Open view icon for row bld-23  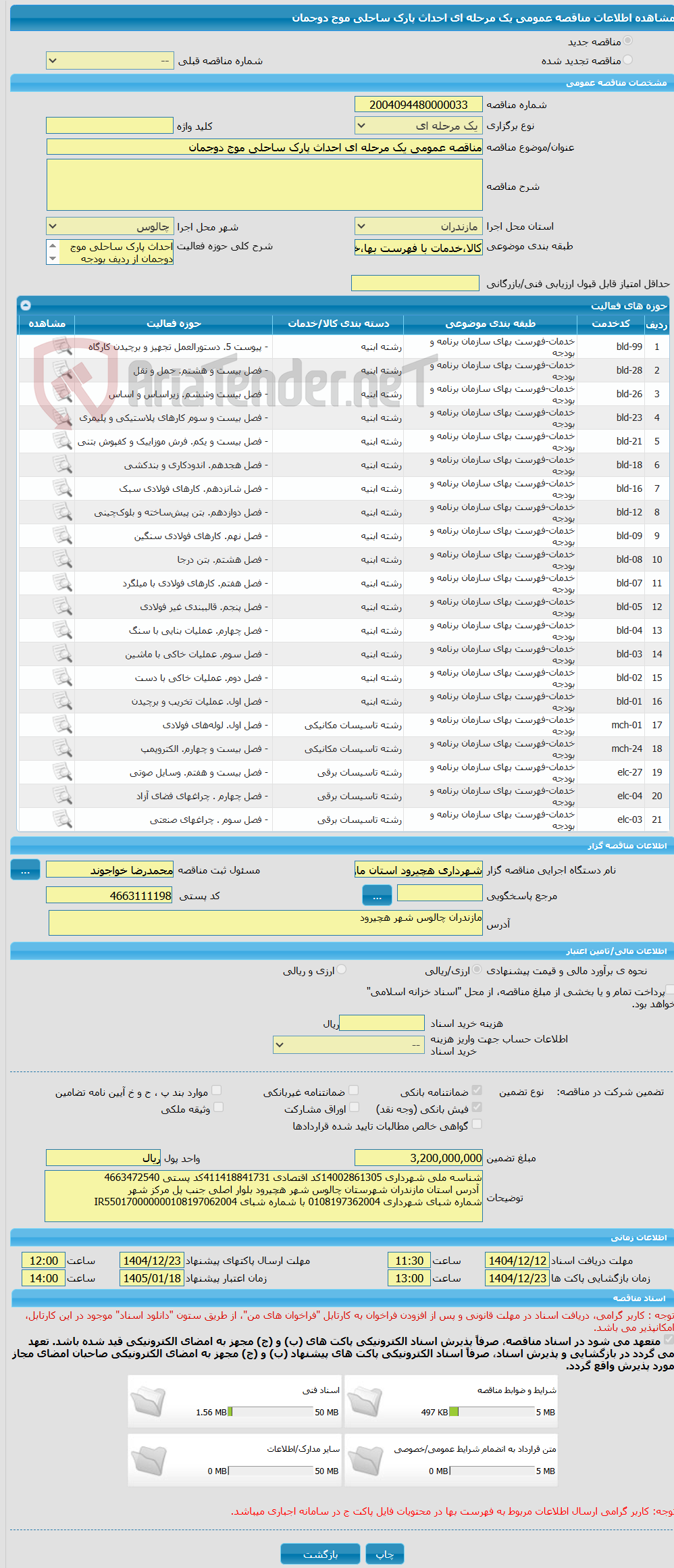[x=62, y=418]
